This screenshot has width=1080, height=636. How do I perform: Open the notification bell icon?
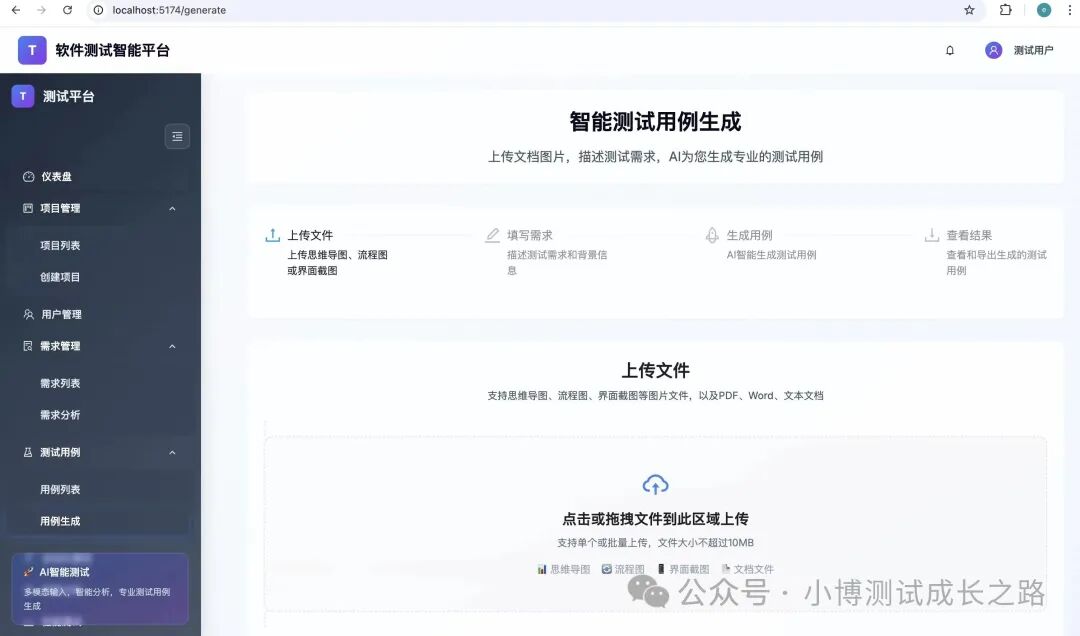[950, 49]
